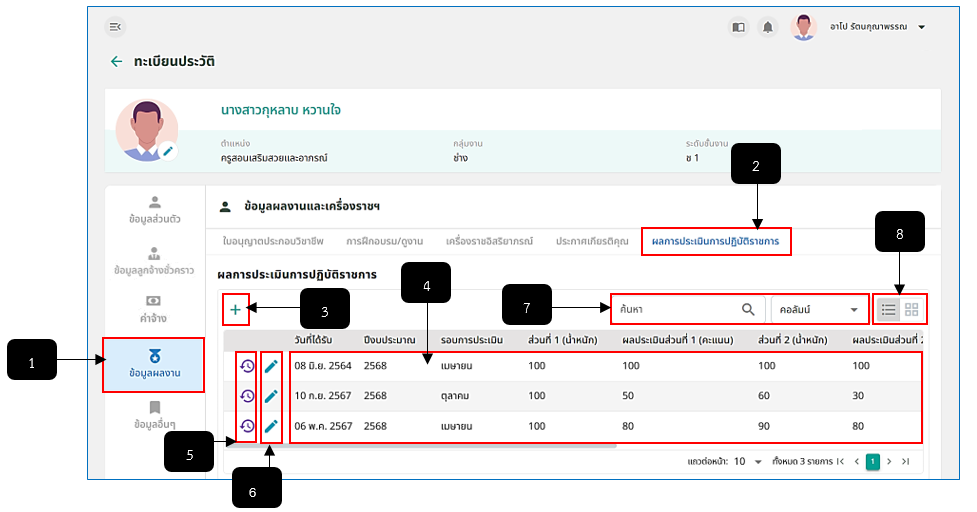The height and width of the screenshot is (512, 977).
Task: Switch to grid card view toggle
Action: 912,310
